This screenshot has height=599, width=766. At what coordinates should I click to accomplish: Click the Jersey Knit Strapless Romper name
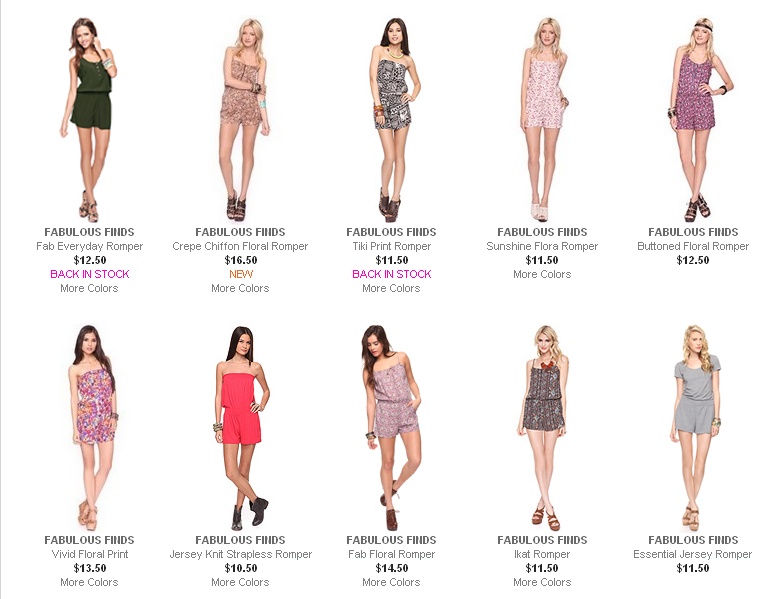pos(240,555)
